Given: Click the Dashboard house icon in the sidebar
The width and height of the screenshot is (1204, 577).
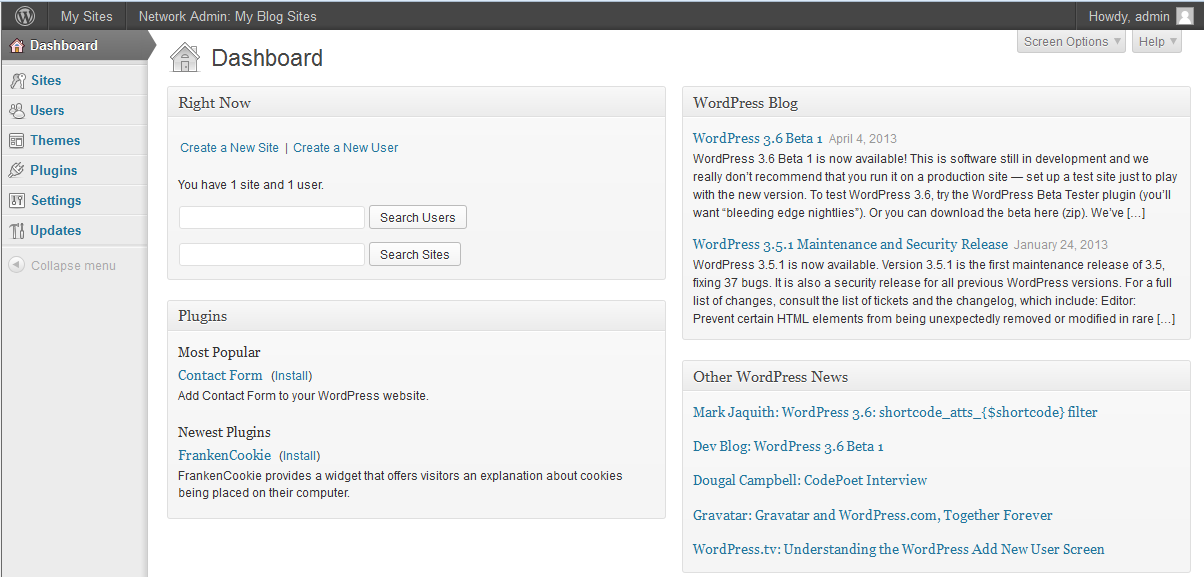Looking at the screenshot, I should coord(16,46).
